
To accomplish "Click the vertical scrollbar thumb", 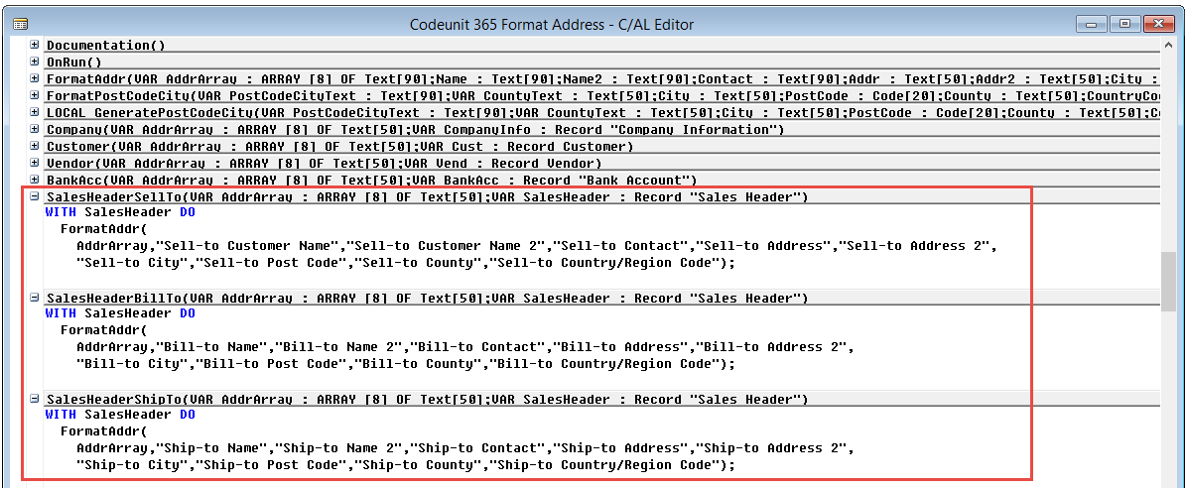I will [x=1167, y=281].
